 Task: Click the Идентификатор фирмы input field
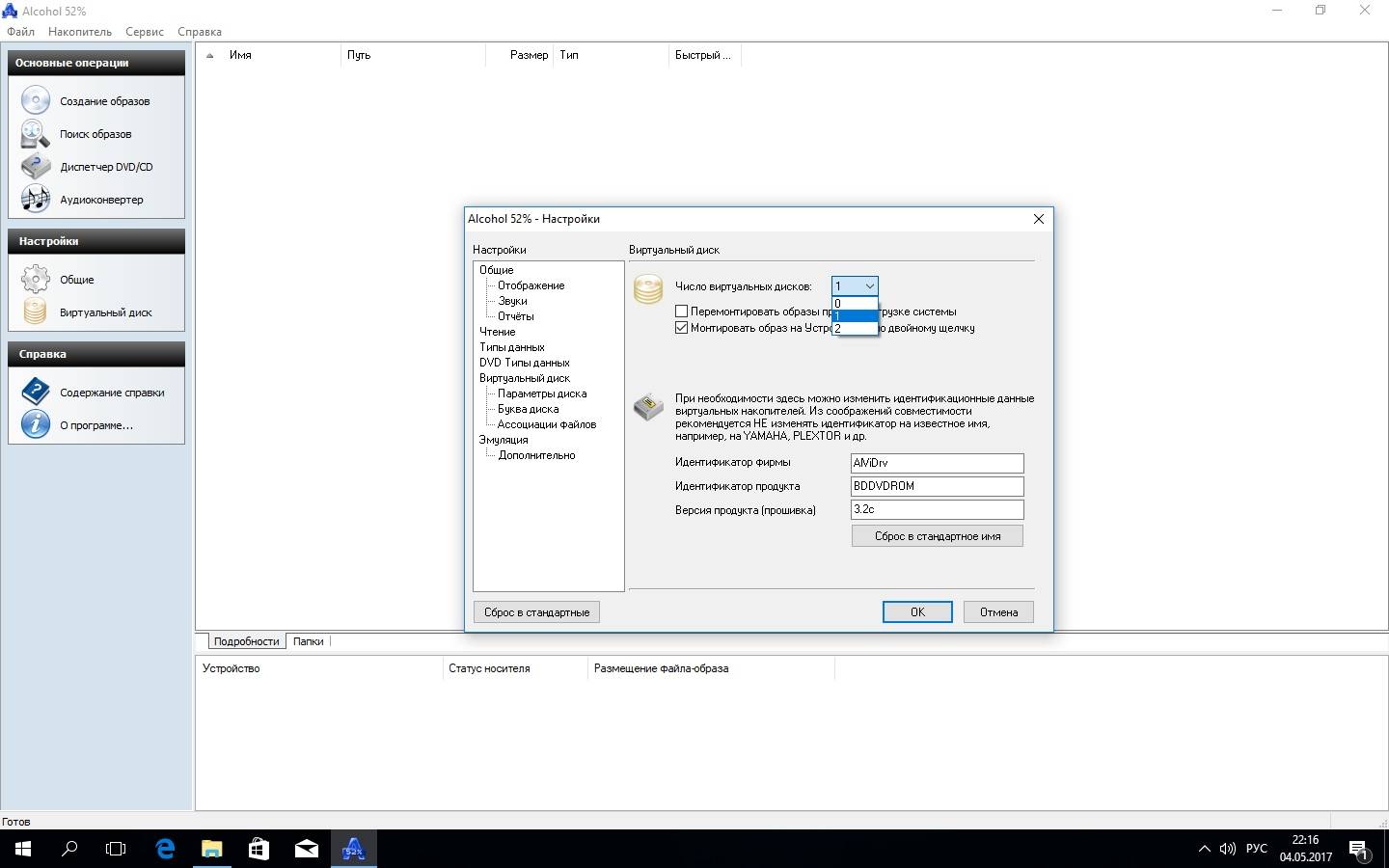click(938, 463)
